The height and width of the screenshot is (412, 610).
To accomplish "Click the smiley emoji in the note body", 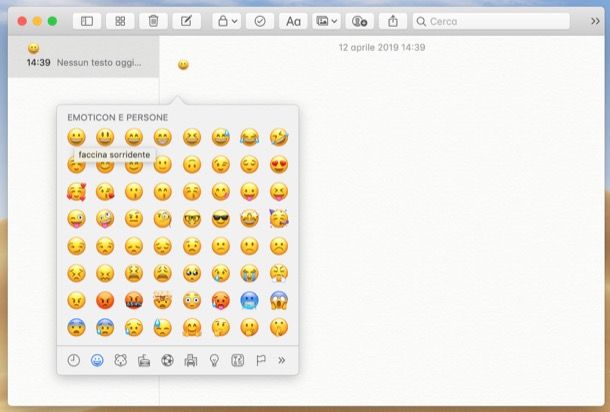I will click(x=183, y=65).
